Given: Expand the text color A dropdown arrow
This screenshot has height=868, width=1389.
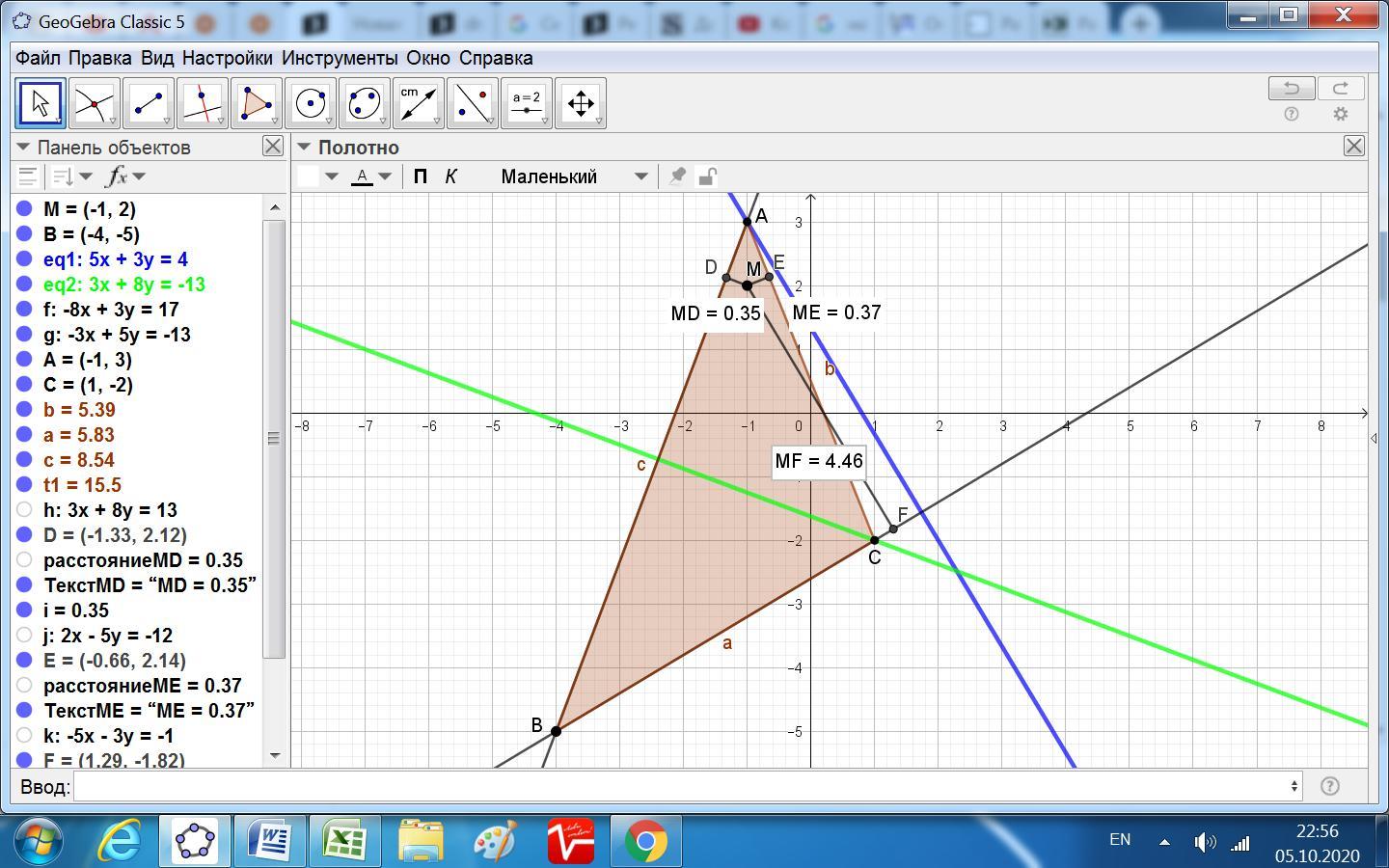Looking at the screenshot, I should pyautogui.click(x=385, y=176).
